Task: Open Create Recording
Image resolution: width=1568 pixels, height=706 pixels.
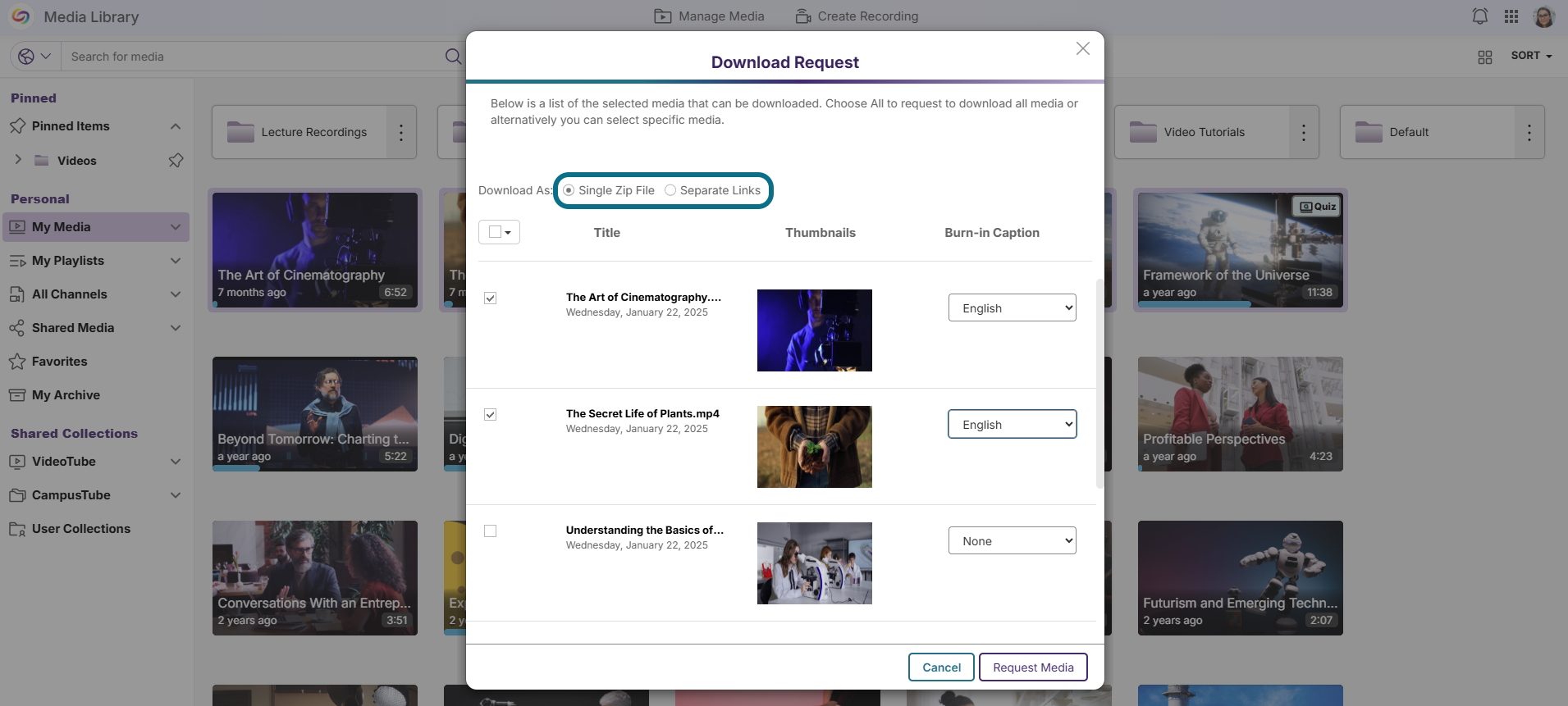Action: 857,16
